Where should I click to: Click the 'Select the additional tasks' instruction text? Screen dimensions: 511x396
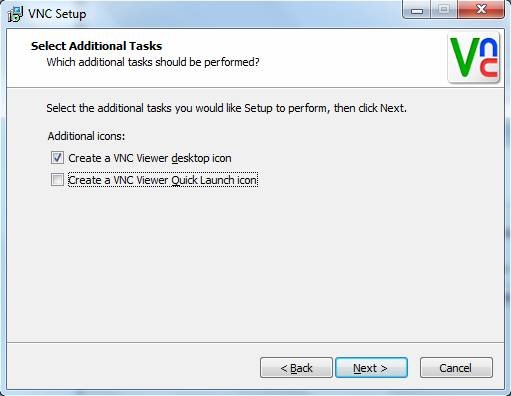[226, 108]
